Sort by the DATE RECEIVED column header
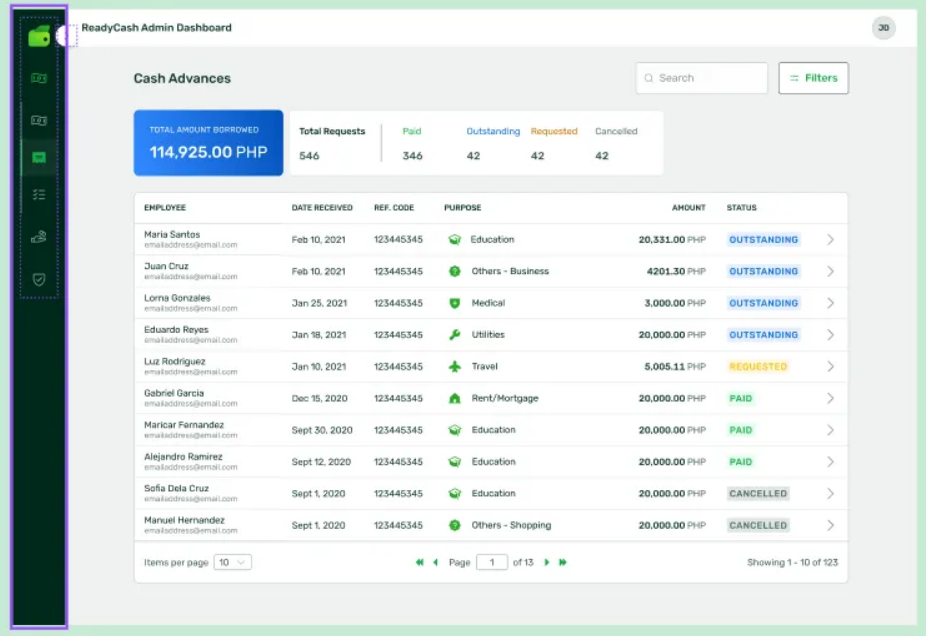 click(x=322, y=208)
